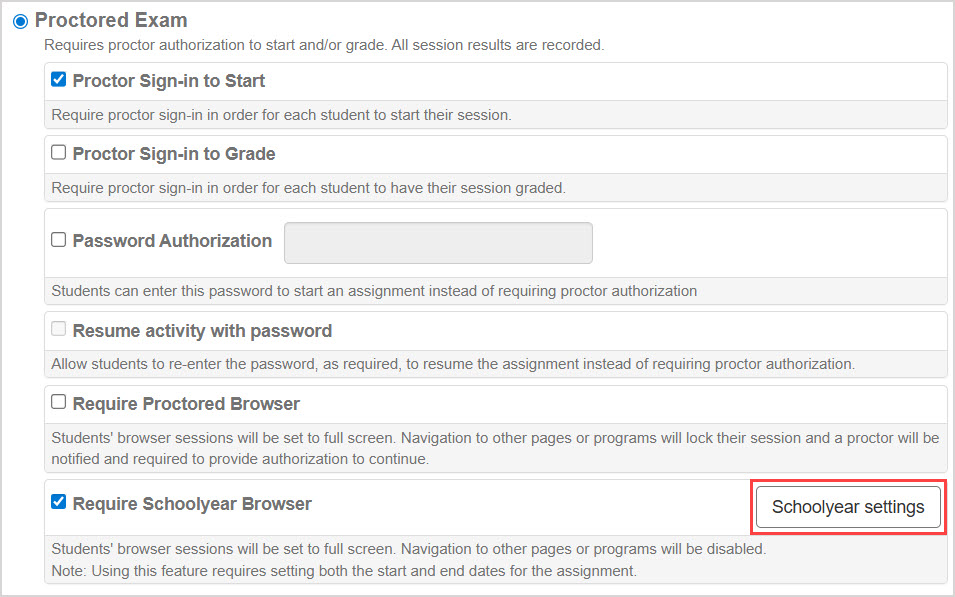Disable Require Schoolyear Browser
955x597 pixels.
click(56, 504)
